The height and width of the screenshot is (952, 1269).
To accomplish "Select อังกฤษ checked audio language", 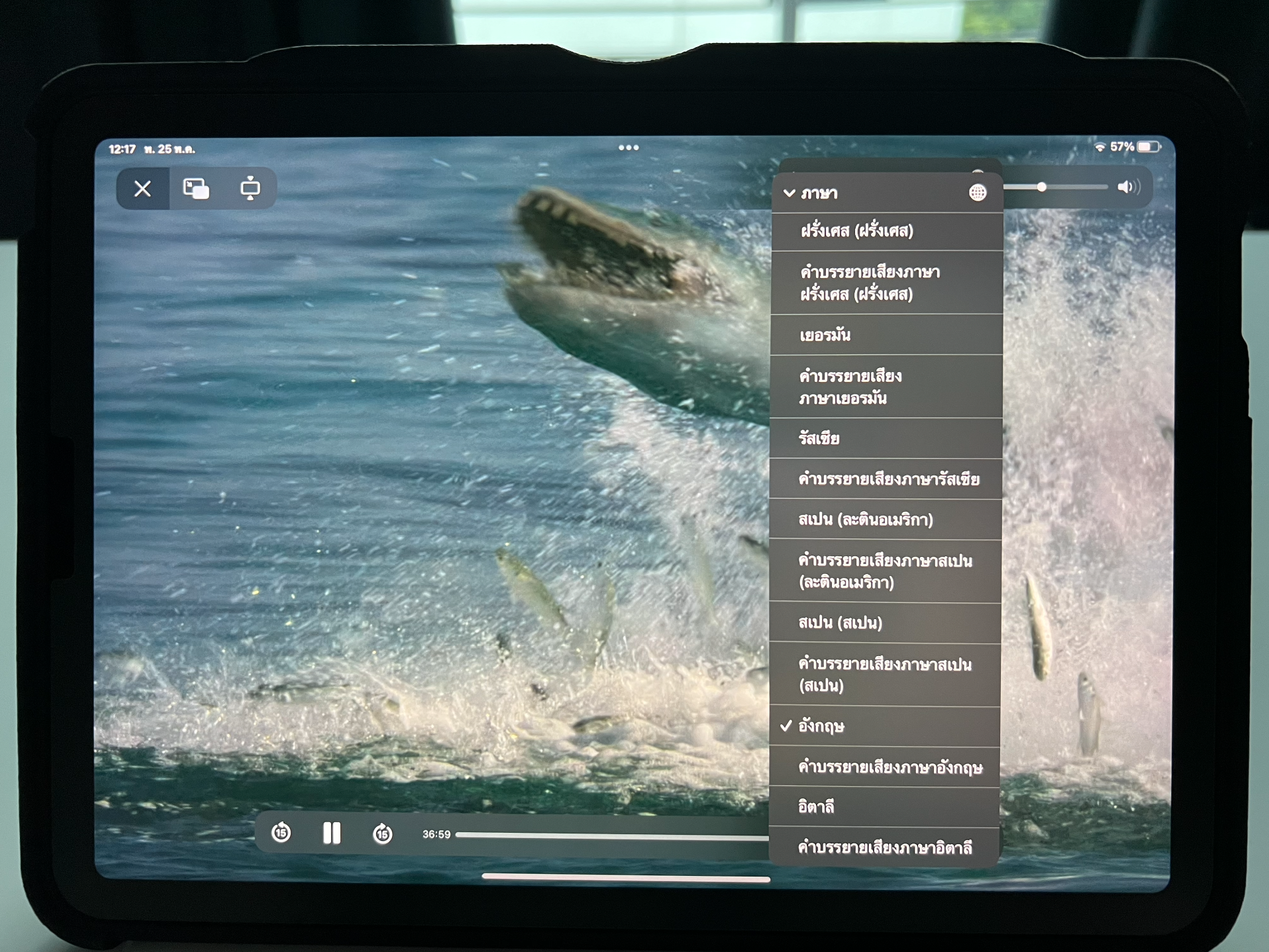I will (x=821, y=726).
